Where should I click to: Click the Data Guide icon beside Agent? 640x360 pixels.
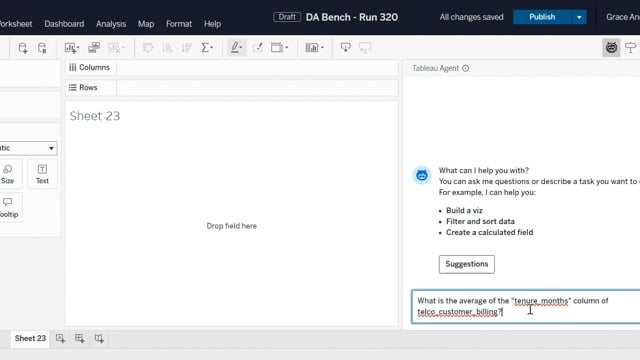point(631,48)
